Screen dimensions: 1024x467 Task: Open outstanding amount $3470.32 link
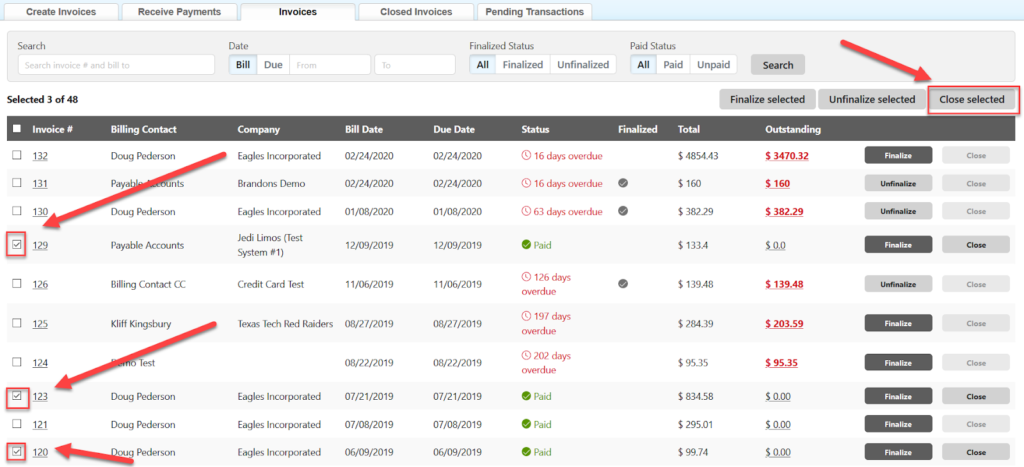[786, 156]
